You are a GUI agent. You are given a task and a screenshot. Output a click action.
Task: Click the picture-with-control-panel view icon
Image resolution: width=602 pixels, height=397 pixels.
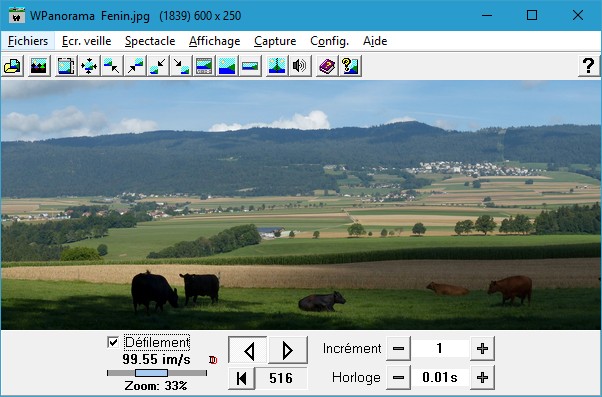[x=204, y=66]
